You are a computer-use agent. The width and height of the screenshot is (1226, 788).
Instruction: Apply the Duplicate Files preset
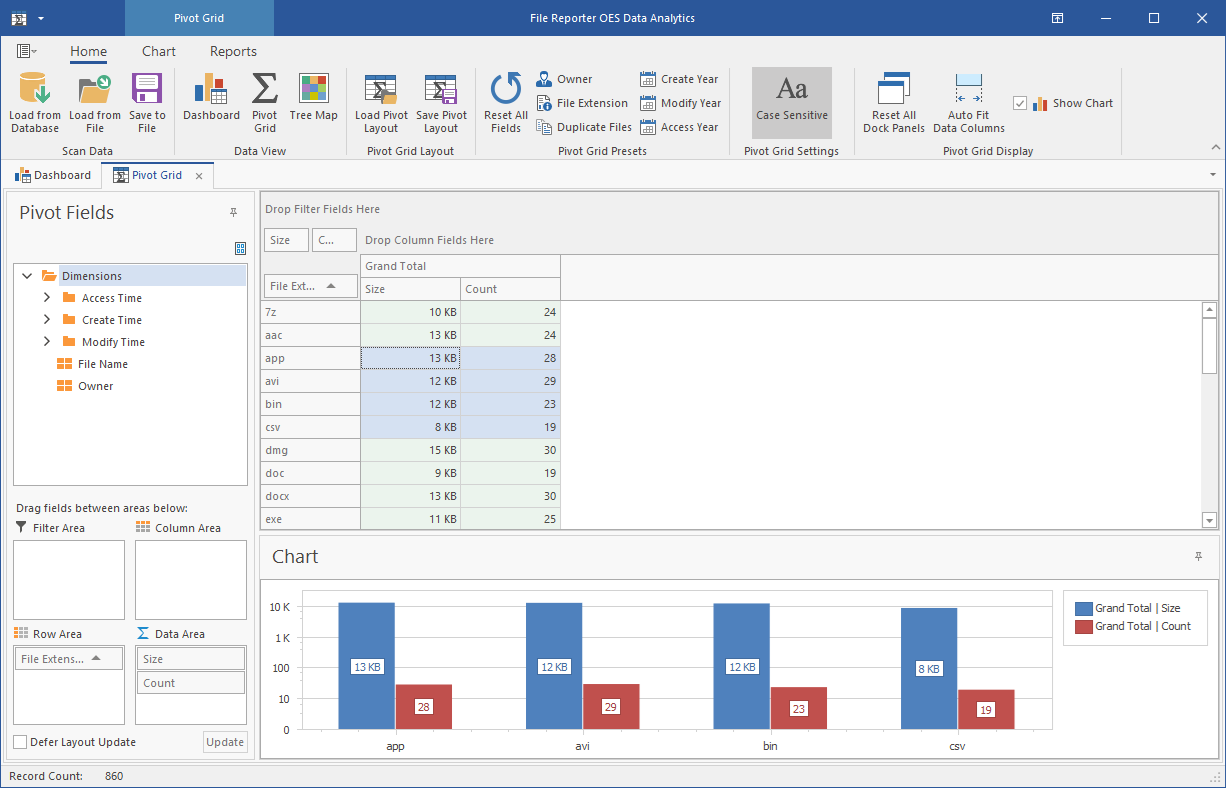(584, 127)
